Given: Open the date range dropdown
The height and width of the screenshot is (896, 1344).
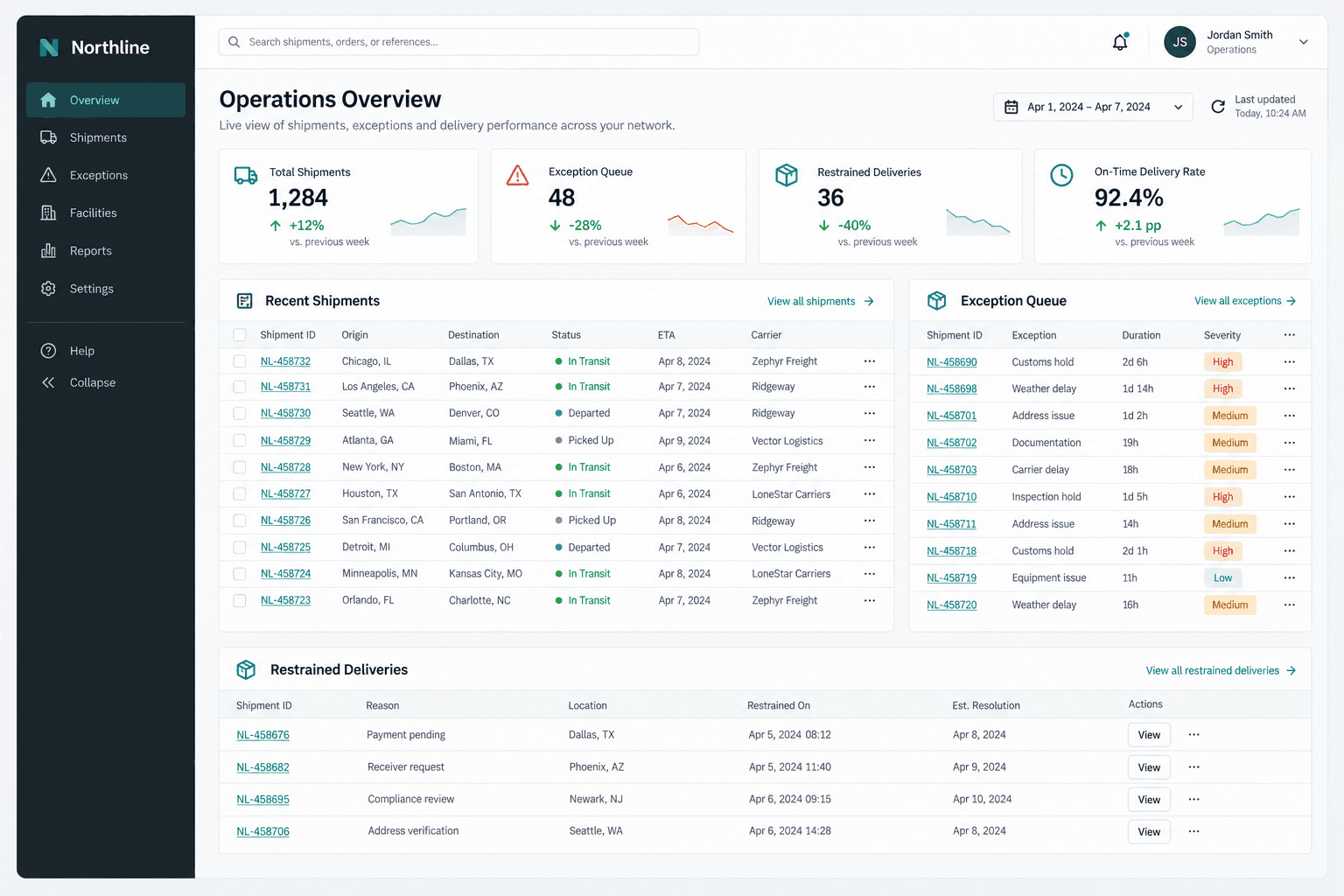Looking at the screenshot, I should 1093,107.
